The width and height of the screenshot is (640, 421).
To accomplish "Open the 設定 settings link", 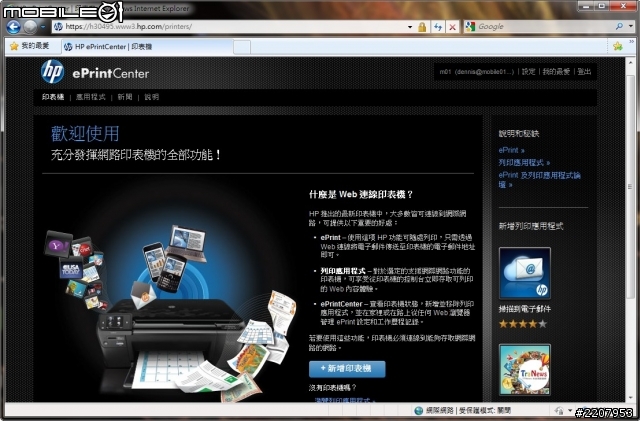I will tap(528, 71).
